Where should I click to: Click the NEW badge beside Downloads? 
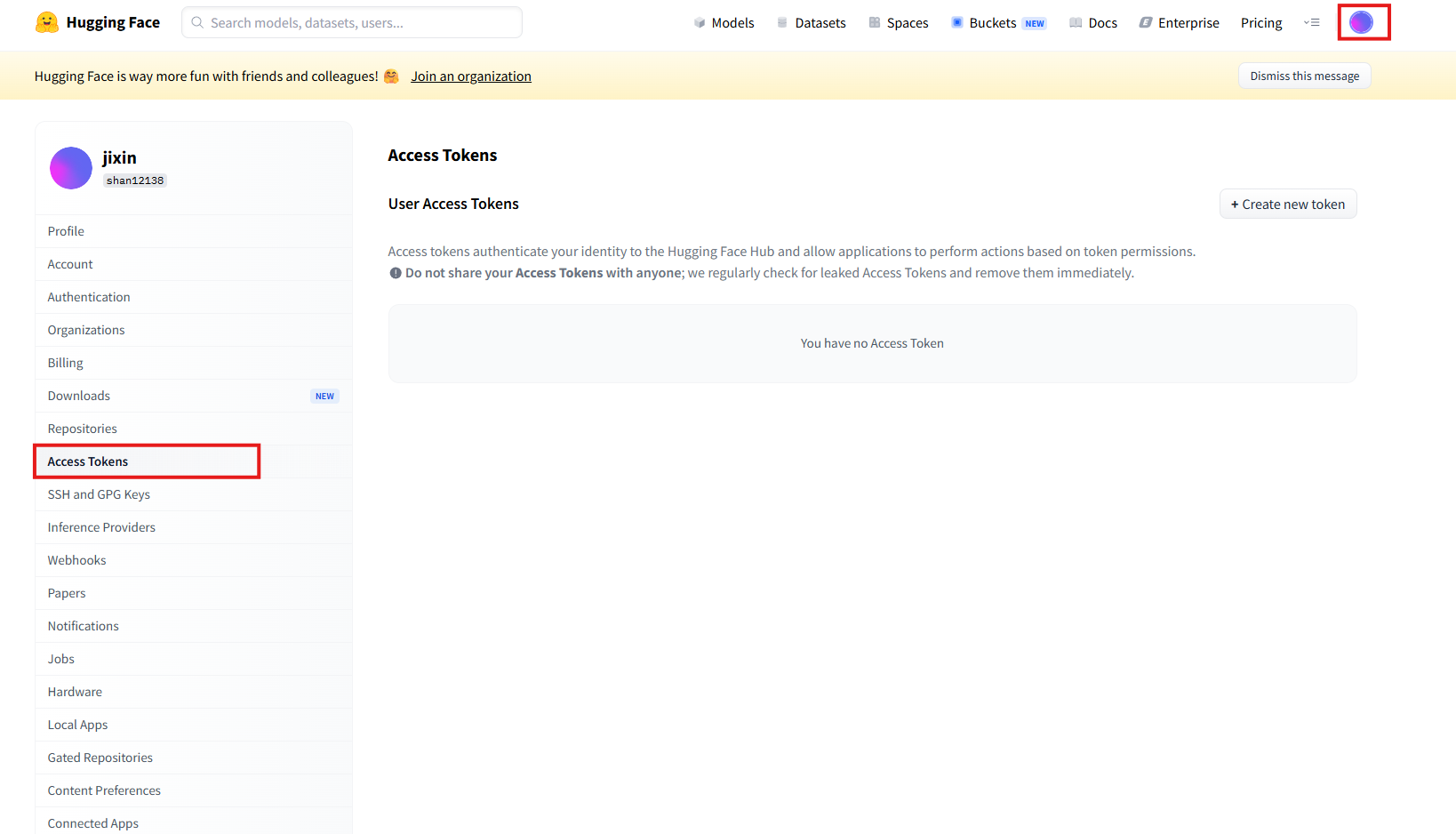point(325,397)
